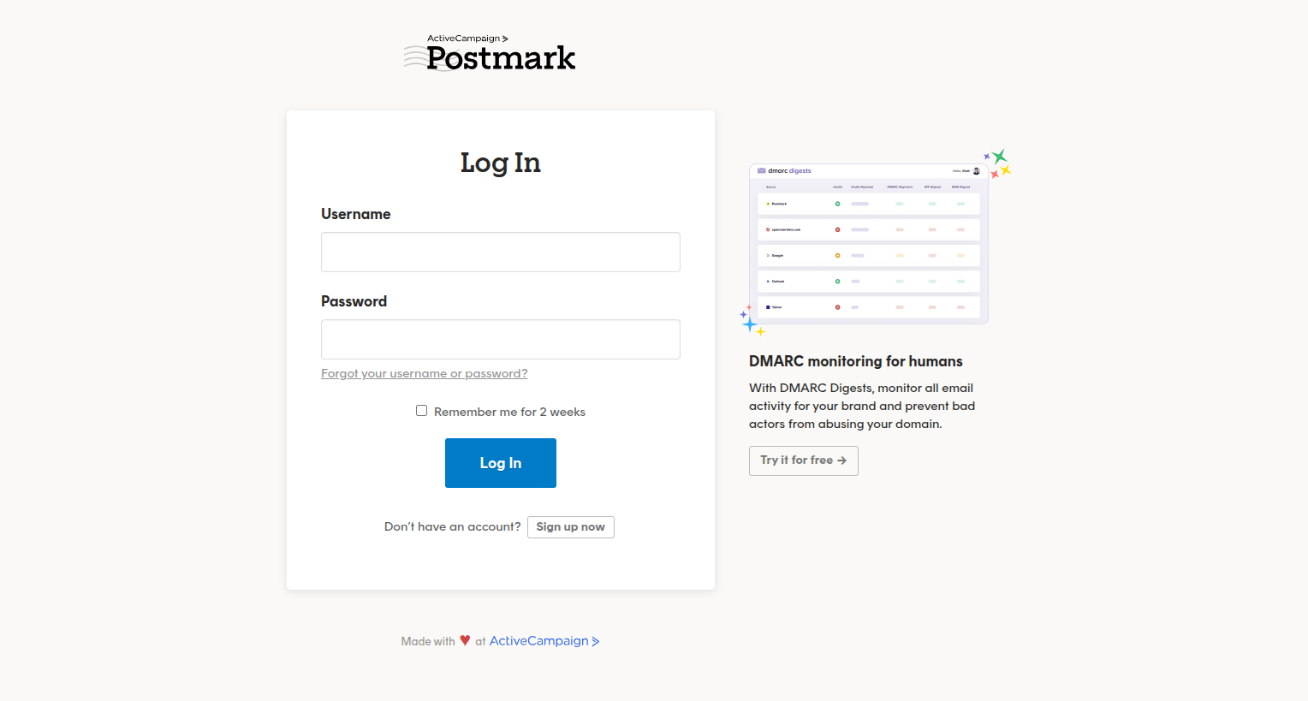This screenshot has width=1308, height=701.
Task: Open the Forgot your username or password link
Action: tap(423, 372)
